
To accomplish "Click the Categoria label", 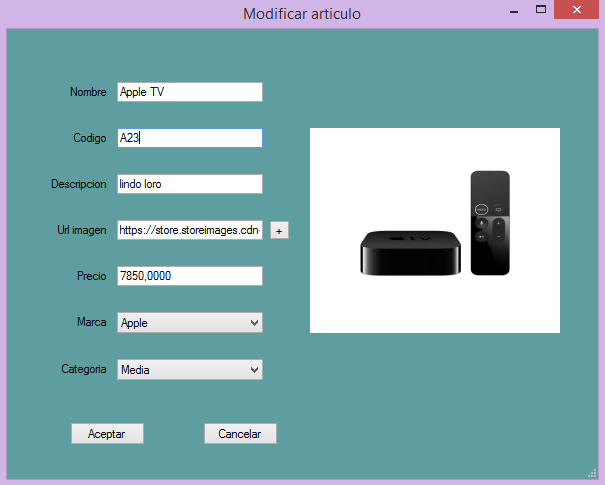I will 84,369.
